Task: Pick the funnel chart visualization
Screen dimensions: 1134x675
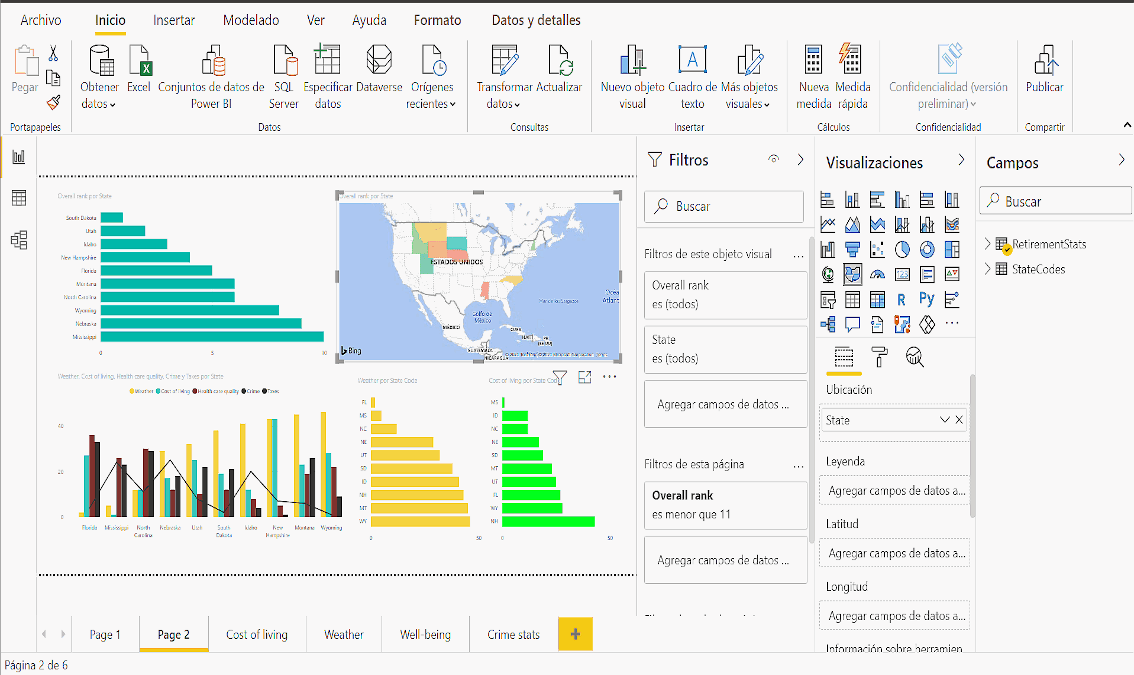Action: (x=853, y=250)
